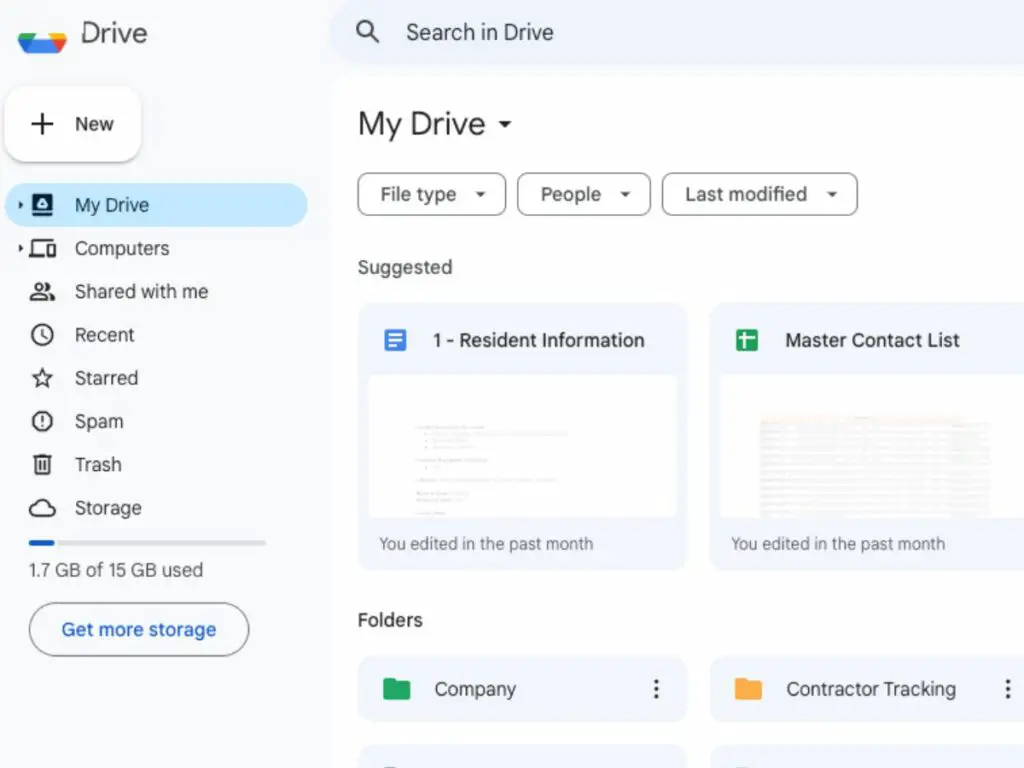Open the People filter dropdown
The image size is (1024, 768).
(584, 194)
